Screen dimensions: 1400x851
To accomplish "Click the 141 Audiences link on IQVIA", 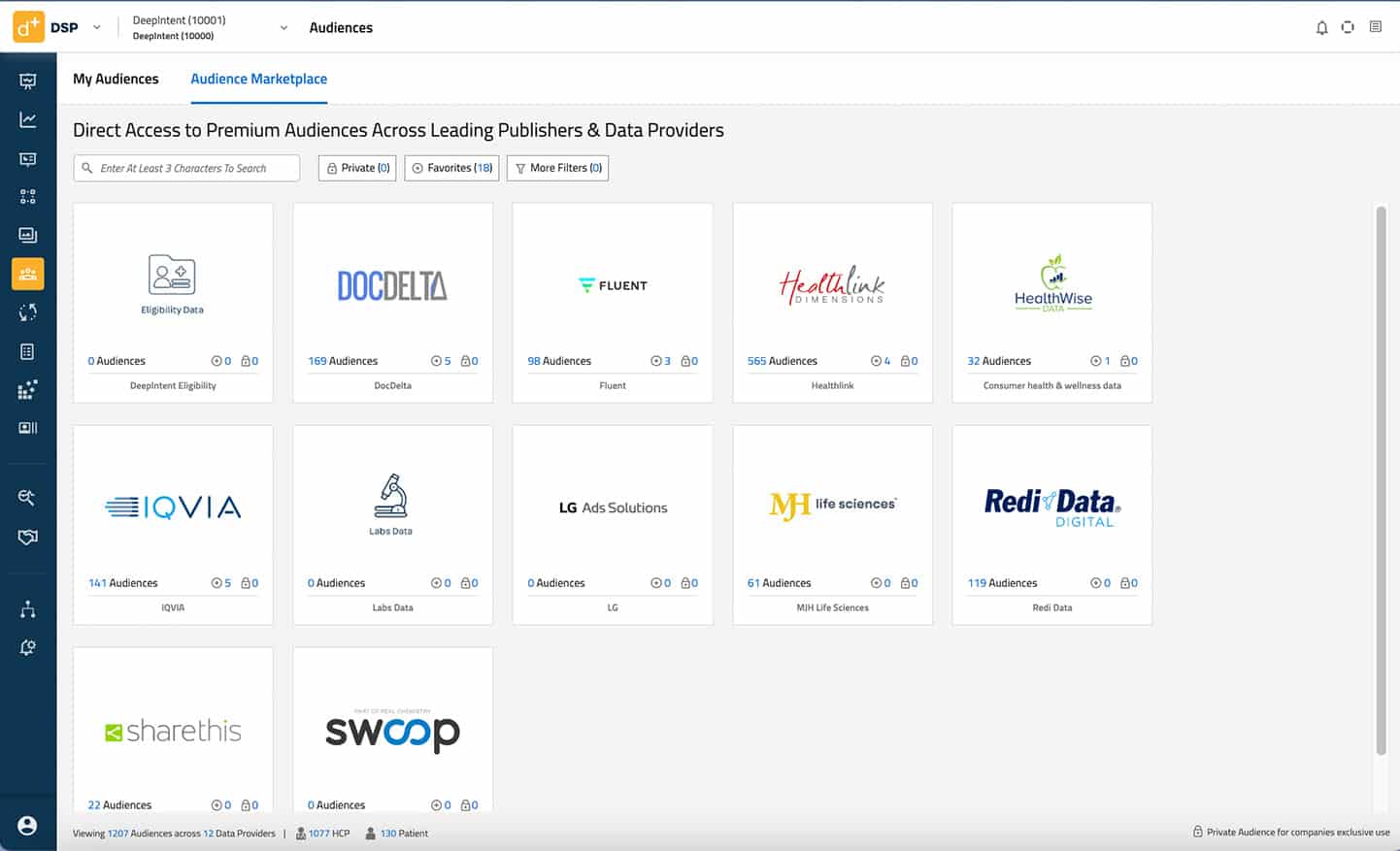I will 123,583.
